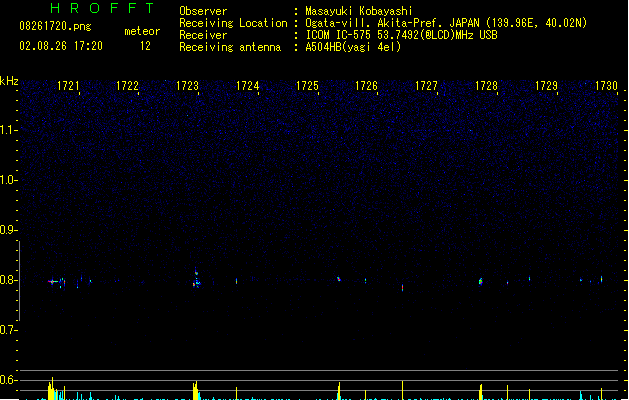Screen dimensions: 629x400
Task: Click the 1.1 kHz frequency label
Action: [8, 130]
